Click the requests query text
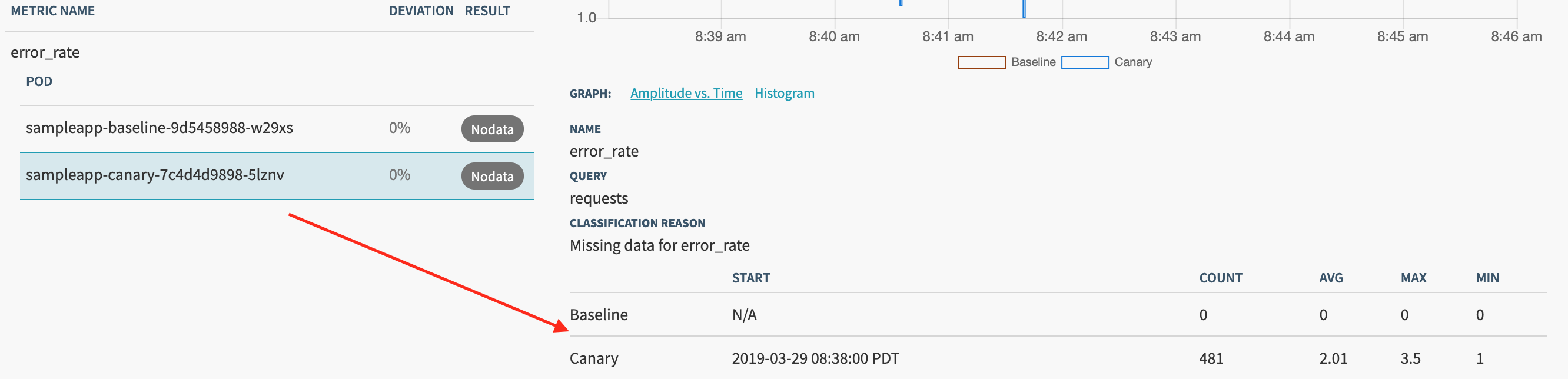 599,198
